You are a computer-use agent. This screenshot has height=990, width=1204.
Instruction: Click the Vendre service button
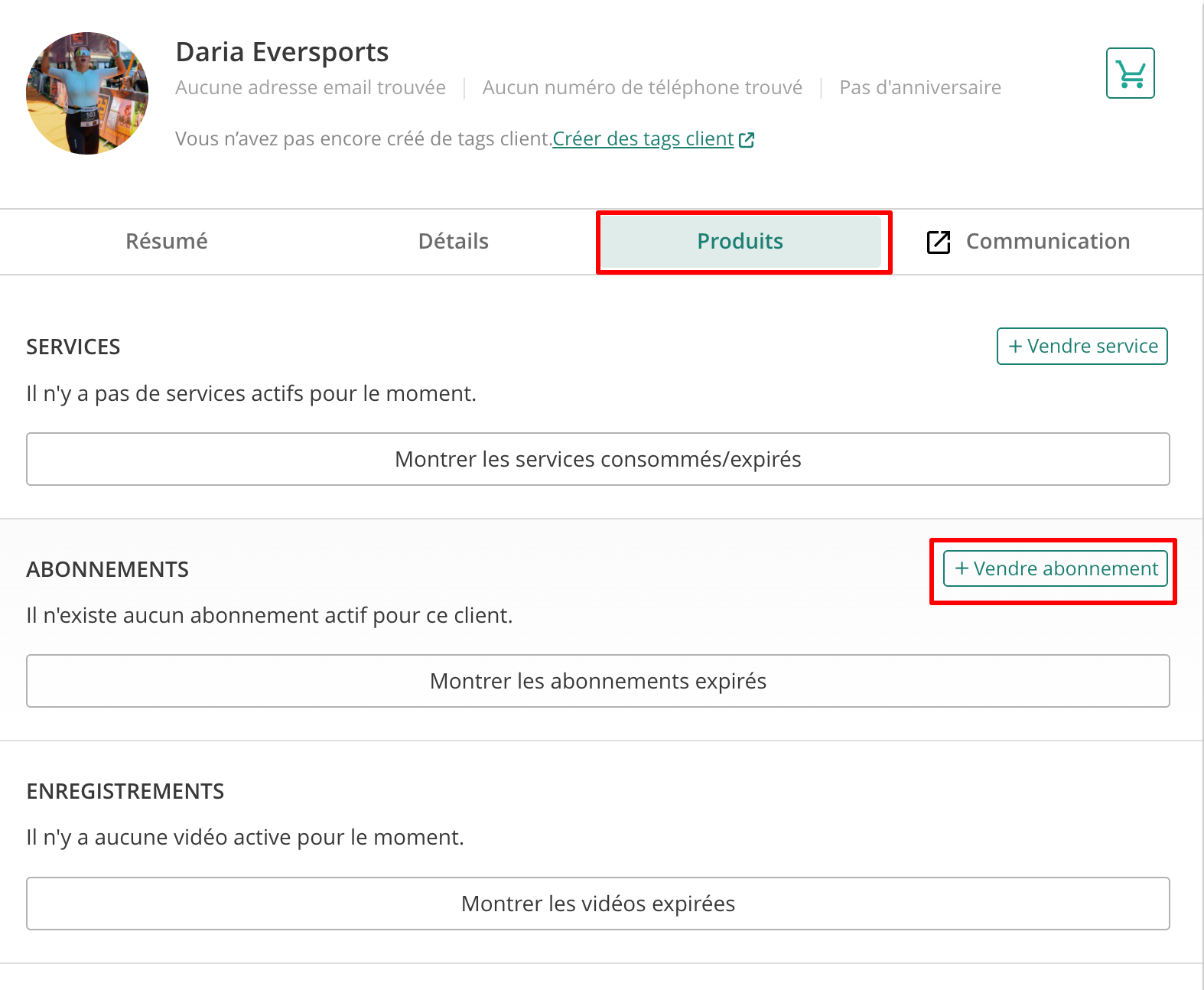click(1082, 347)
